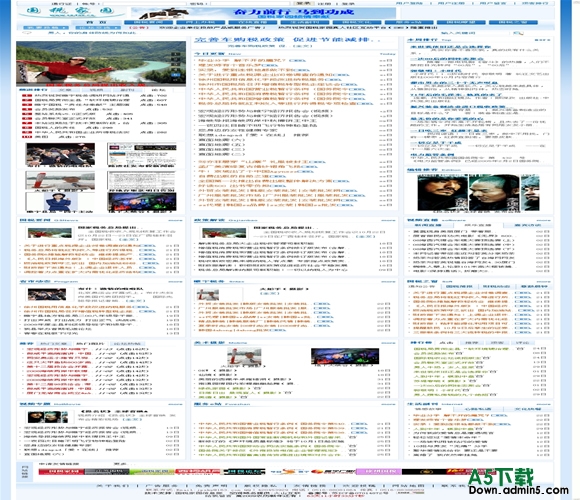Click the pink-purple friend-link banner in footer

pyautogui.click(x=378, y=472)
